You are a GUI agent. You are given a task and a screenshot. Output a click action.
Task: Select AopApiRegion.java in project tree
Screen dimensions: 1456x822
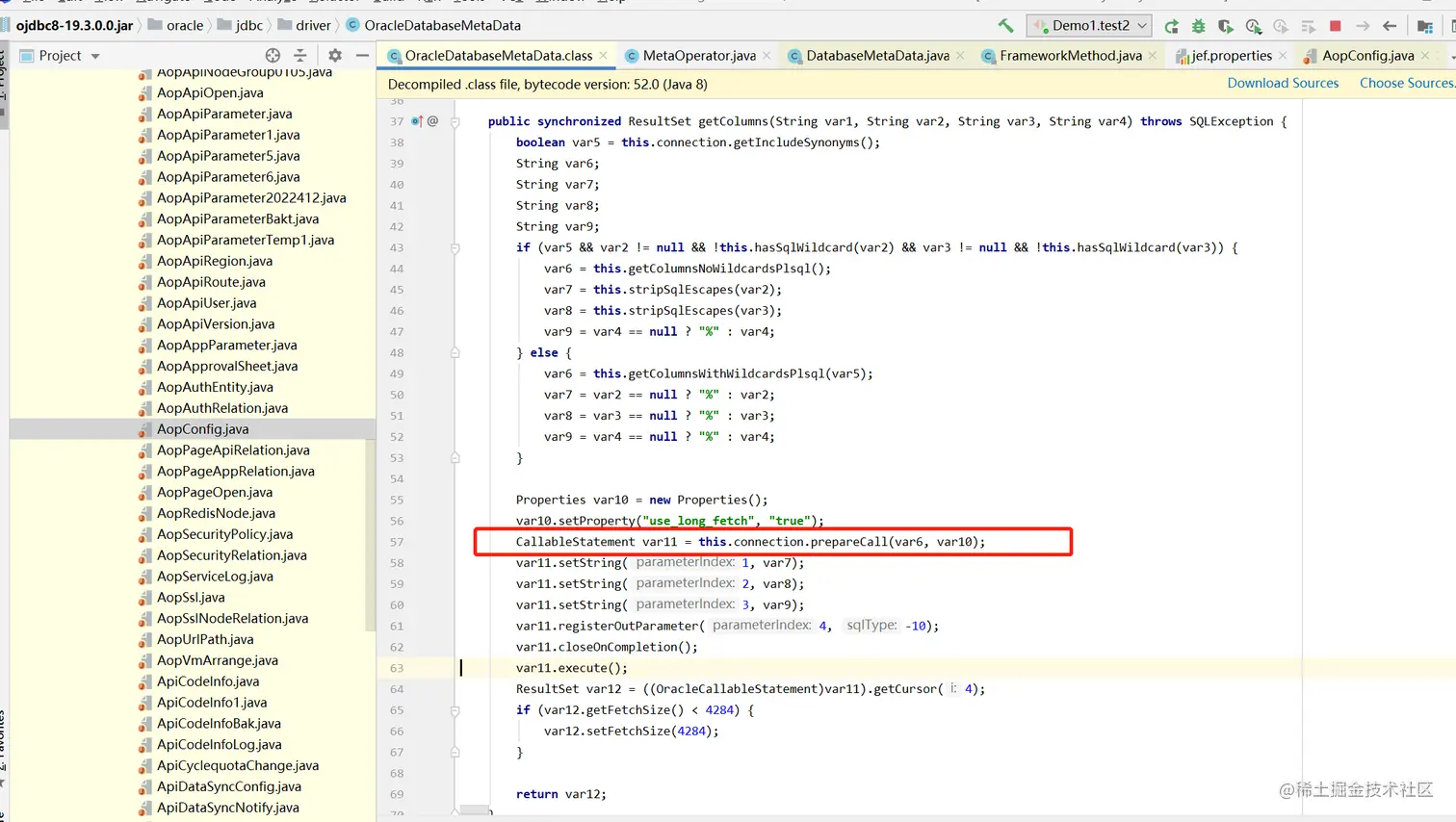(x=215, y=262)
